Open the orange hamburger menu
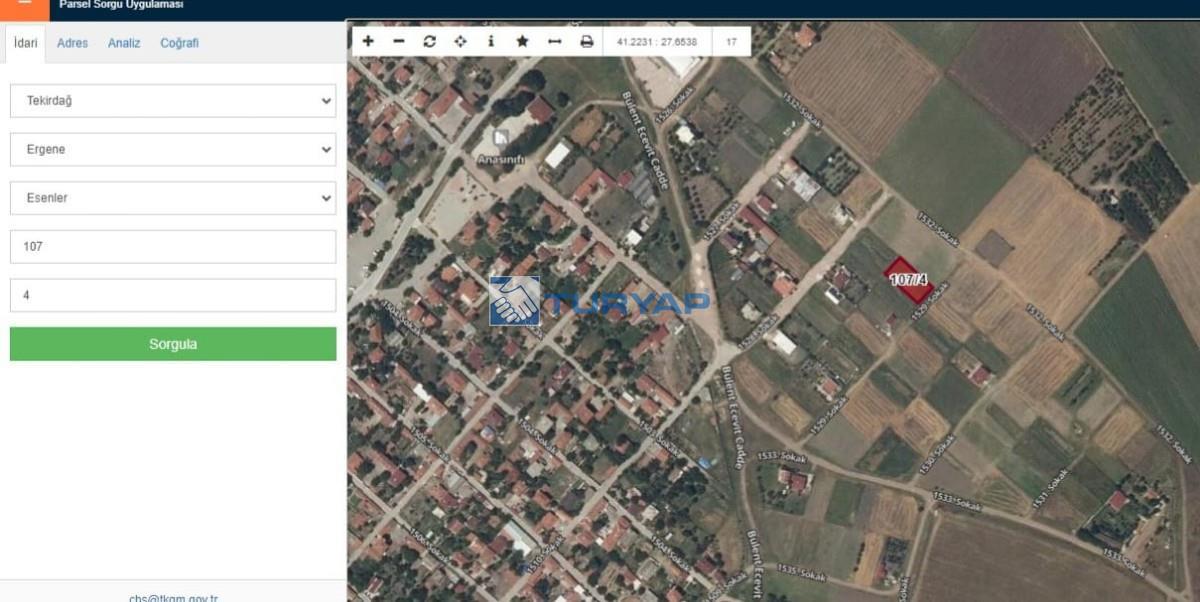Screen dimensions: 1200x602 (24, 5)
